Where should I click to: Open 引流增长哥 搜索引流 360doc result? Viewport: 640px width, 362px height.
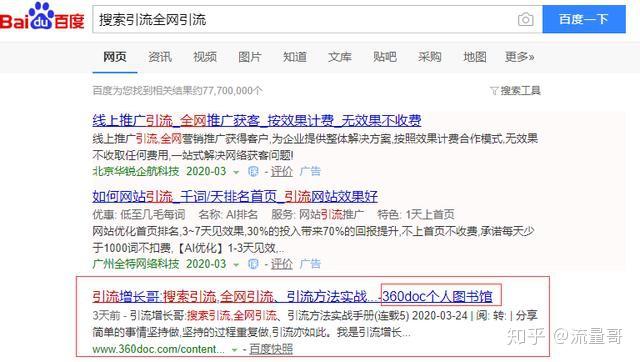tap(292, 297)
